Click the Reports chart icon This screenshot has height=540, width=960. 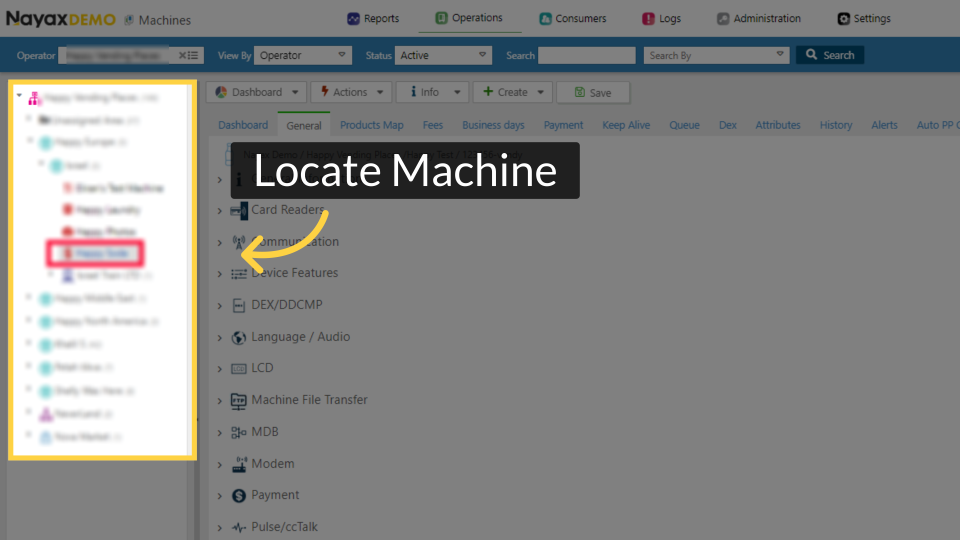[x=353, y=18]
